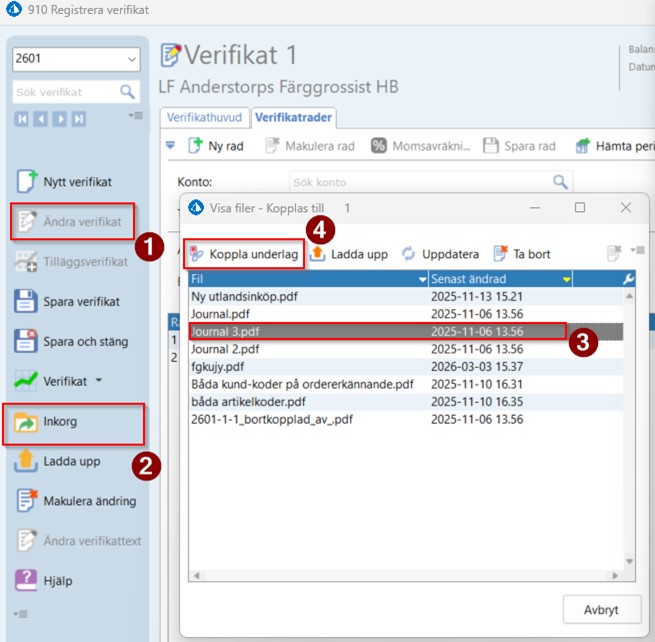
Task: Refresh file list with Uppdatera
Action: tap(440, 254)
